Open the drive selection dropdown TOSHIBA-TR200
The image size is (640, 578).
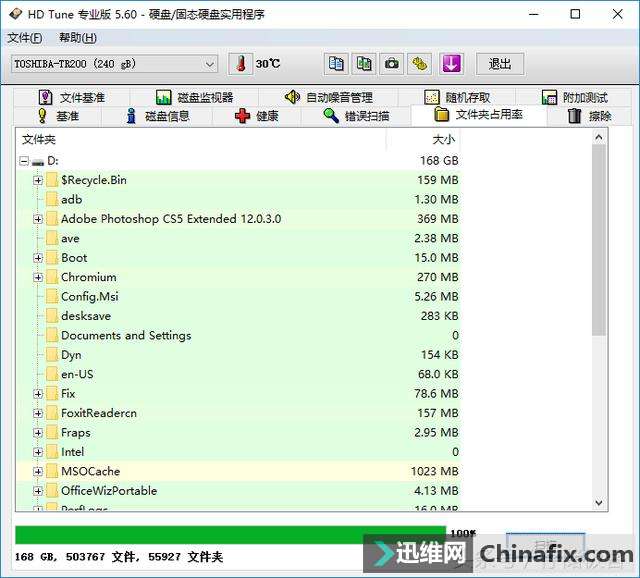point(114,64)
